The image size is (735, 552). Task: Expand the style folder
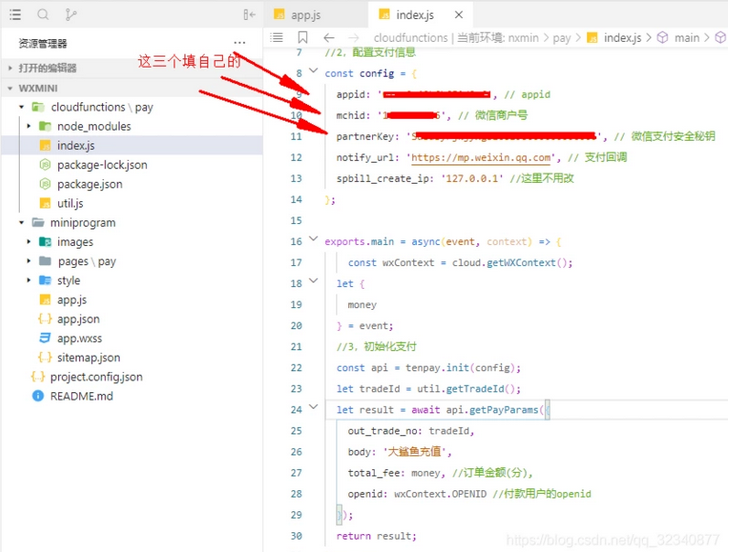click(29, 280)
